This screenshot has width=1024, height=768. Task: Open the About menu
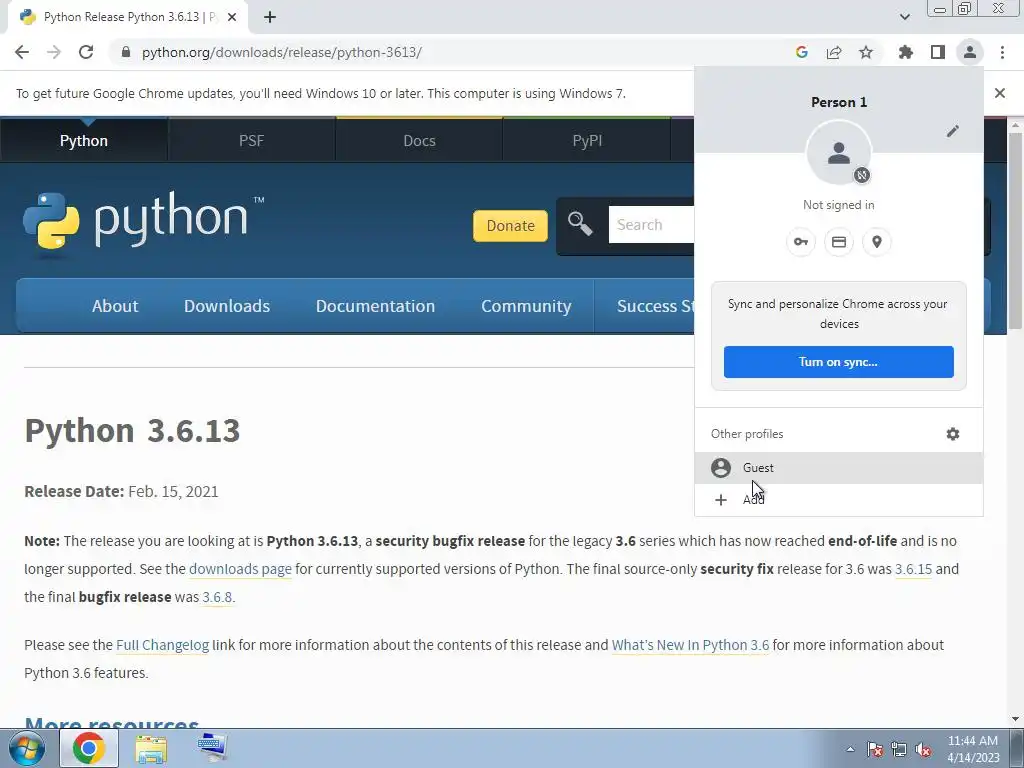point(115,306)
